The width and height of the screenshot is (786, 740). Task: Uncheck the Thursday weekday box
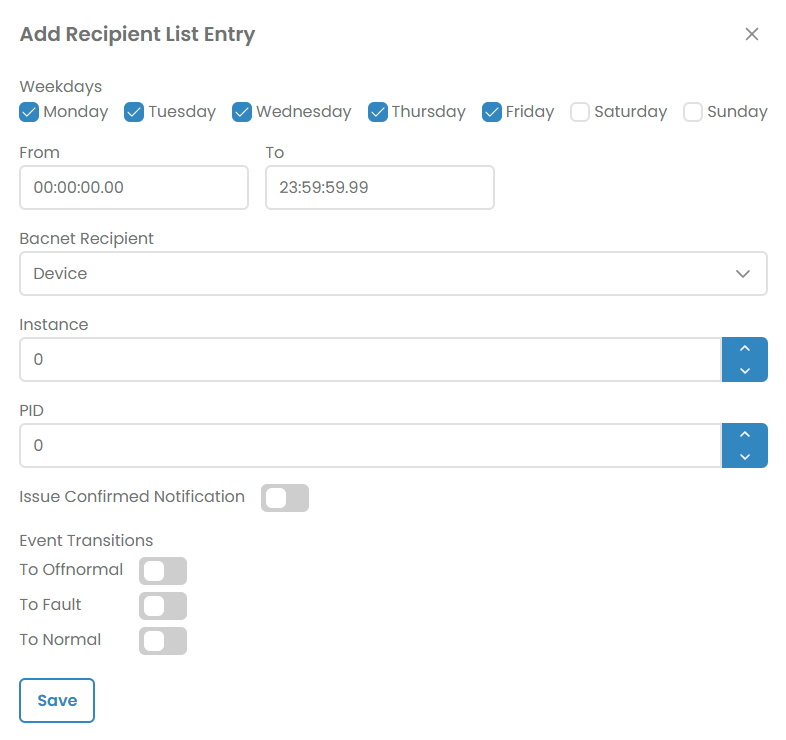(378, 112)
